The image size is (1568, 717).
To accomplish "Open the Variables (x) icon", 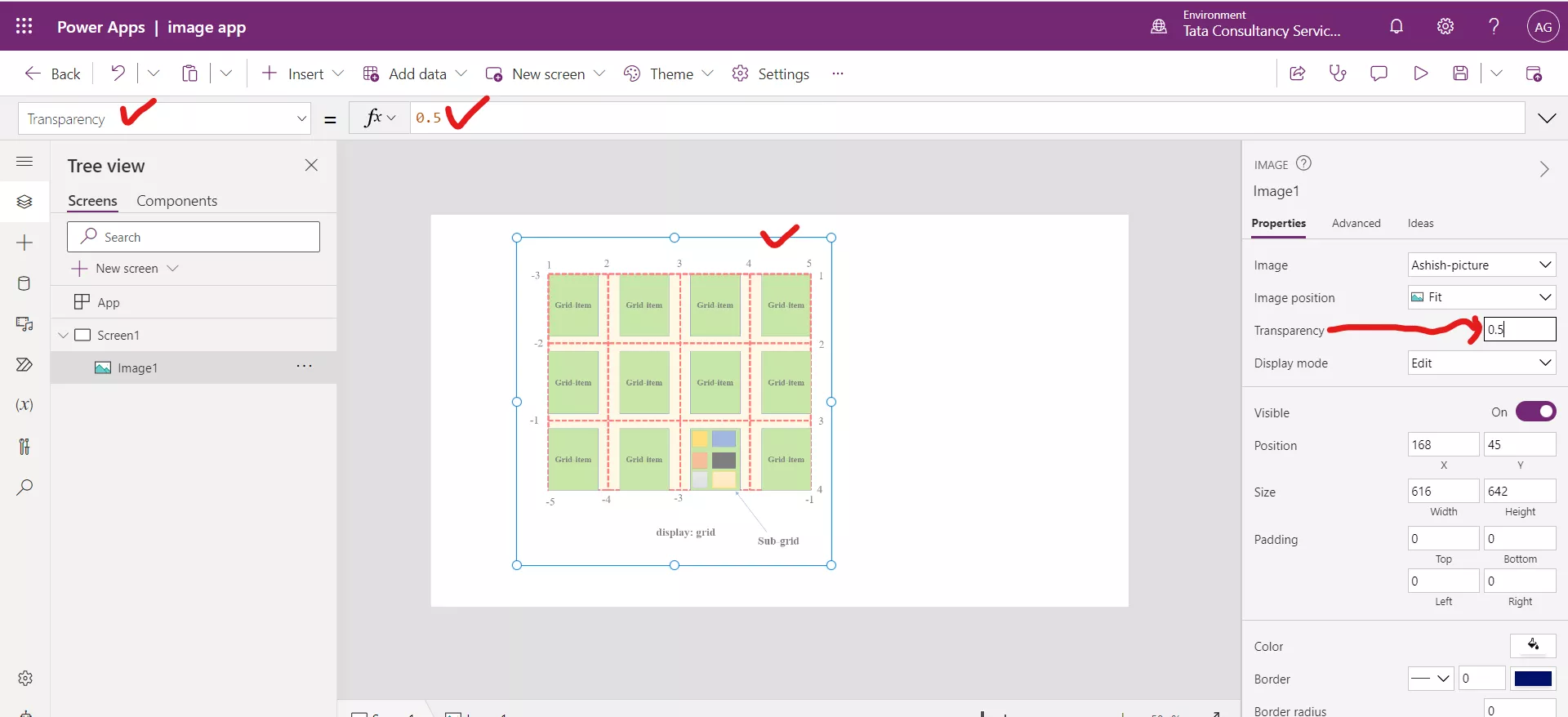I will [24, 405].
